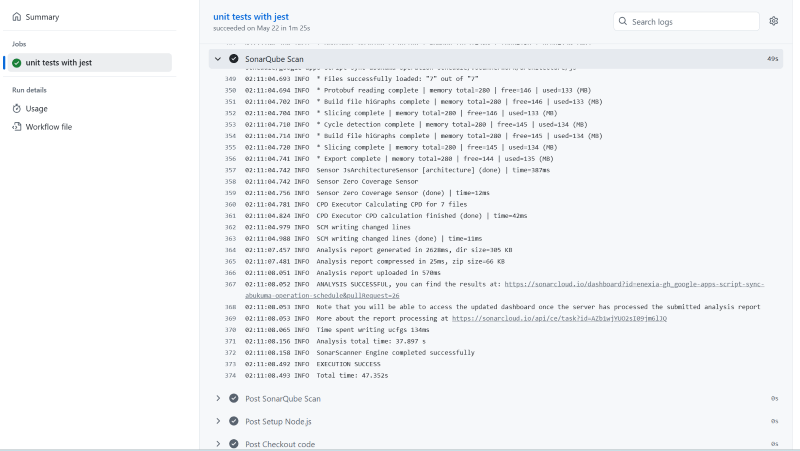Expand the Post Setup Node.js step
The height and width of the screenshot is (451, 800).
pos(217,421)
